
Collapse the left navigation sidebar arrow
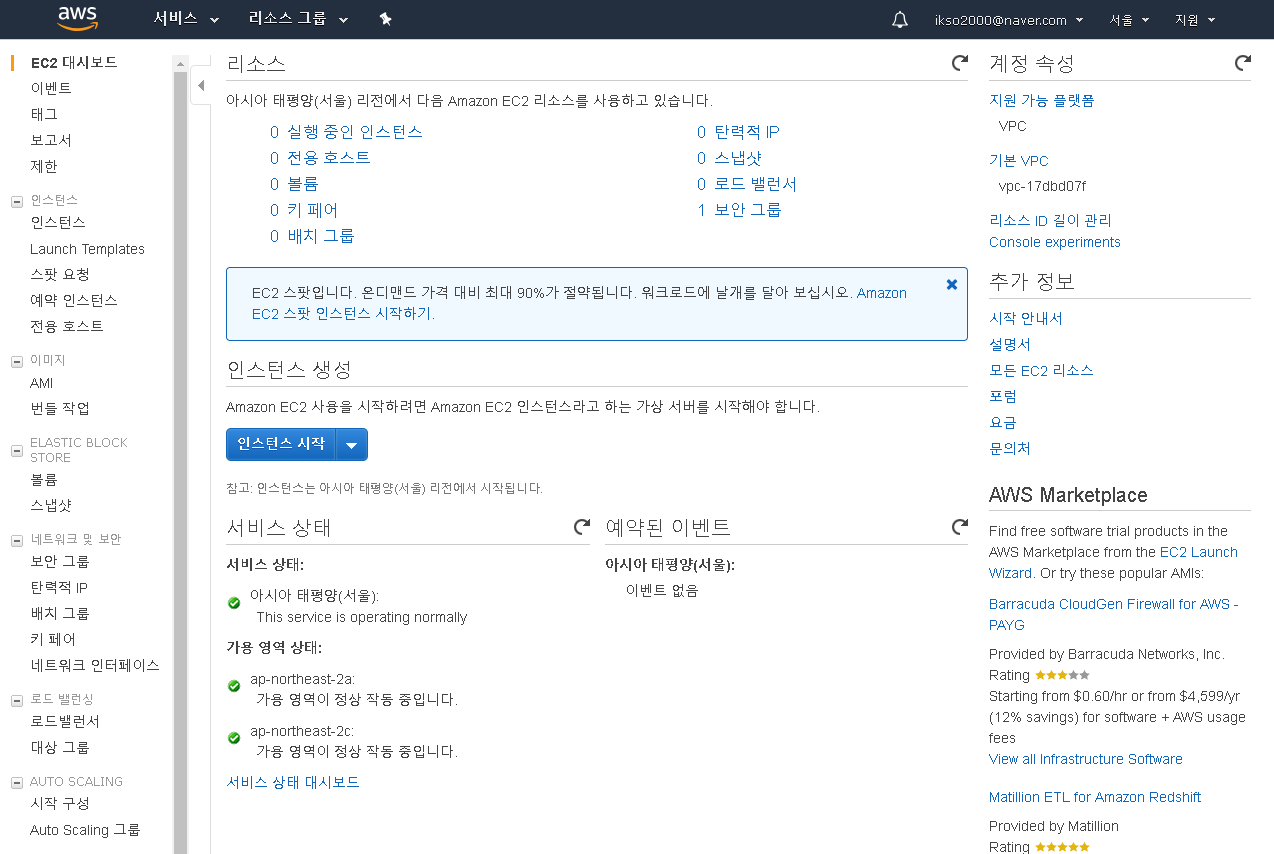point(200,87)
